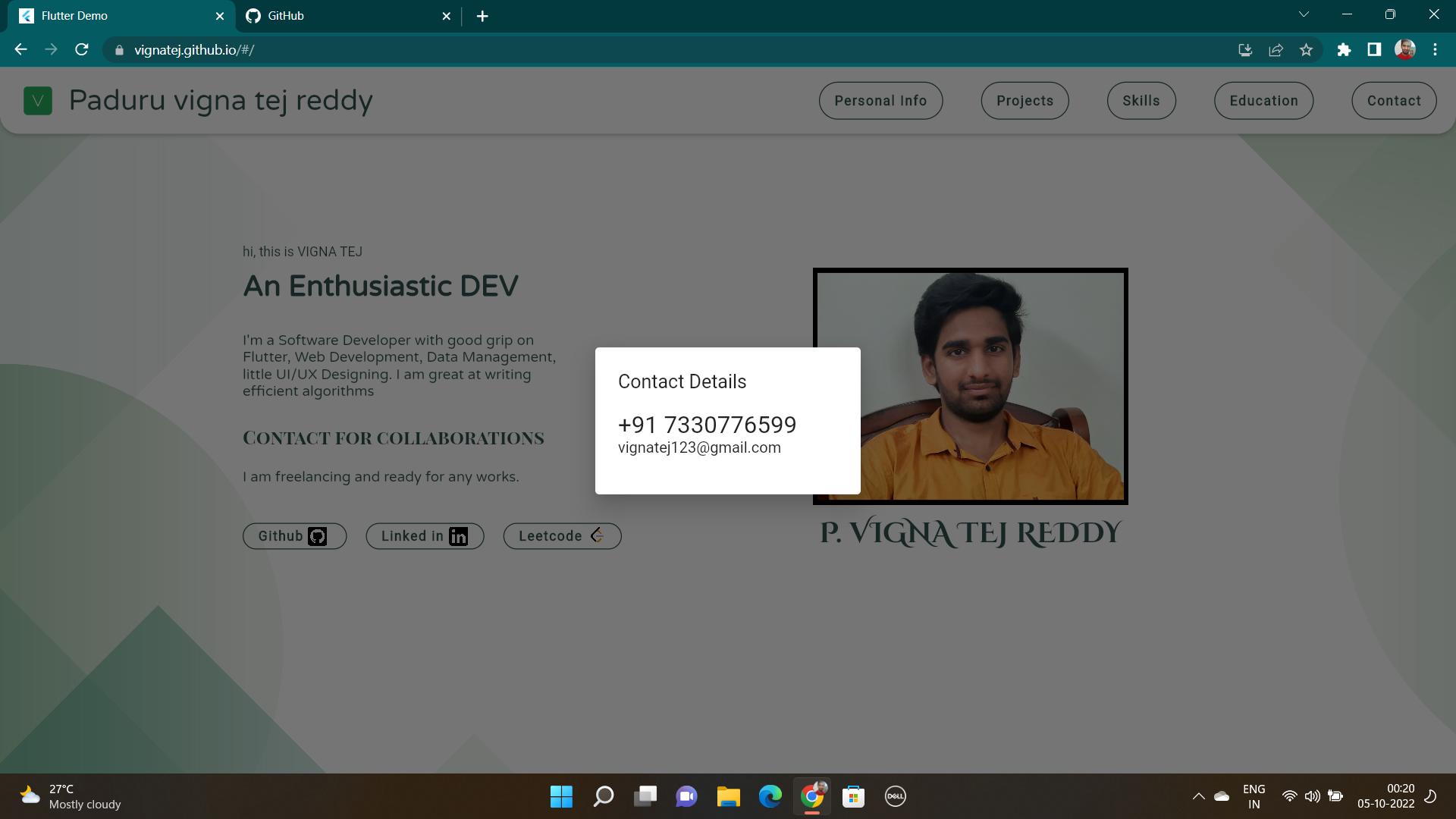
Task: Click the ENG IN language indicator
Action: click(x=1254, y=796)
